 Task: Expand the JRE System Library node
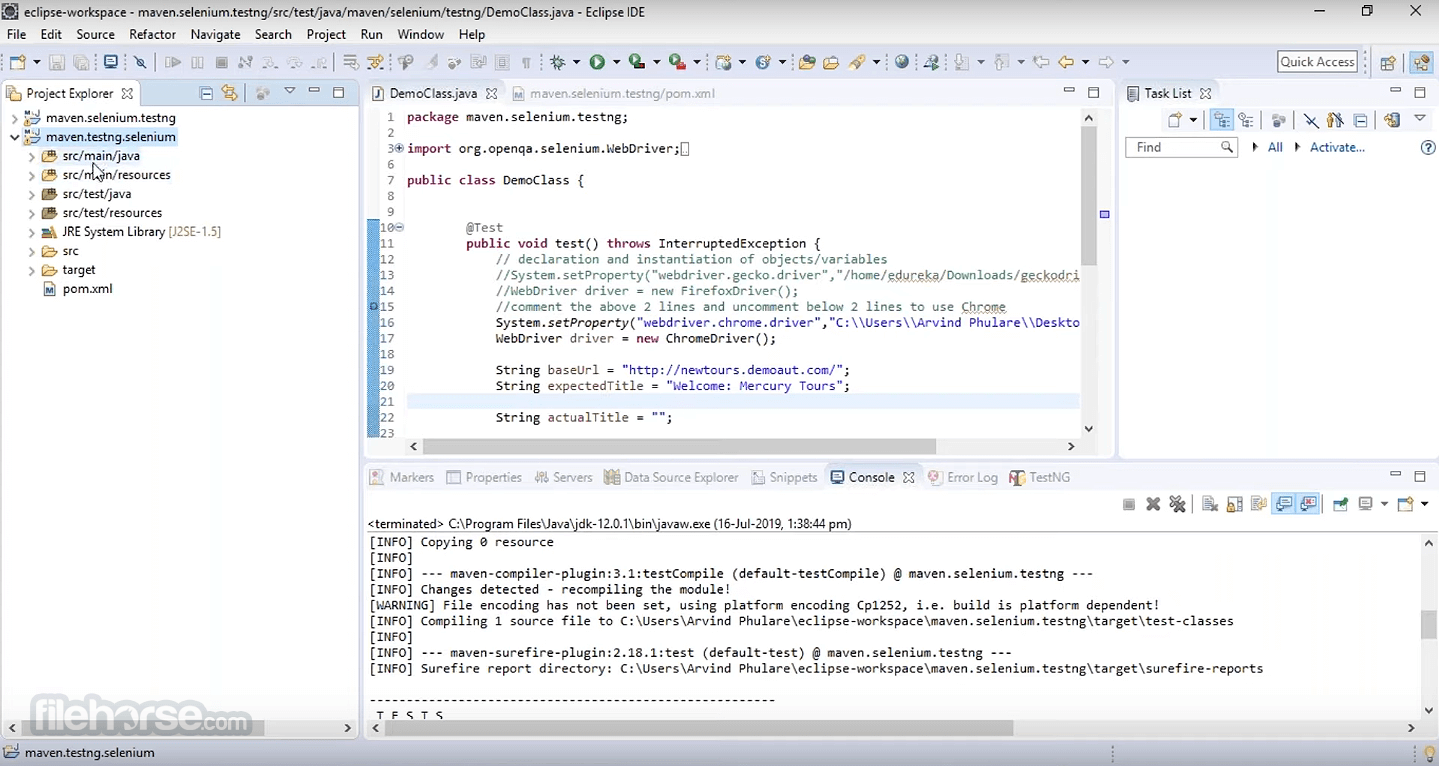32,232
